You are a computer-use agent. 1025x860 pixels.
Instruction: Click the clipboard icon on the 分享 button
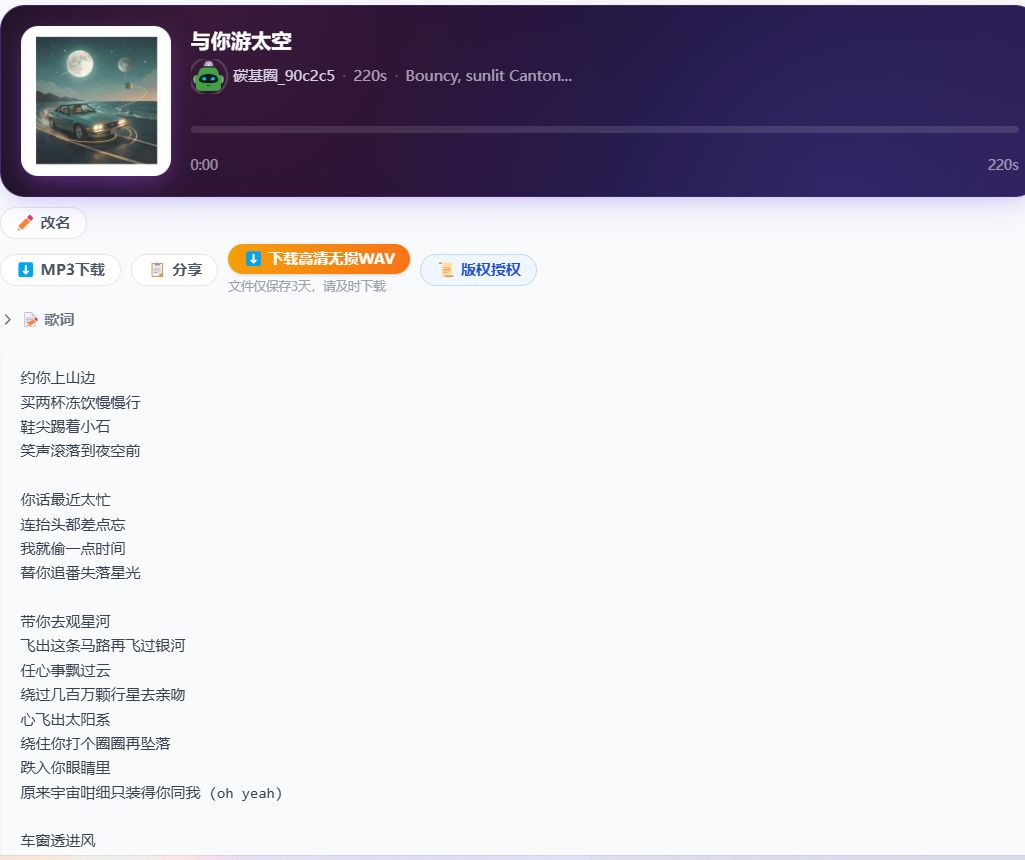click(x=157, y=270)
